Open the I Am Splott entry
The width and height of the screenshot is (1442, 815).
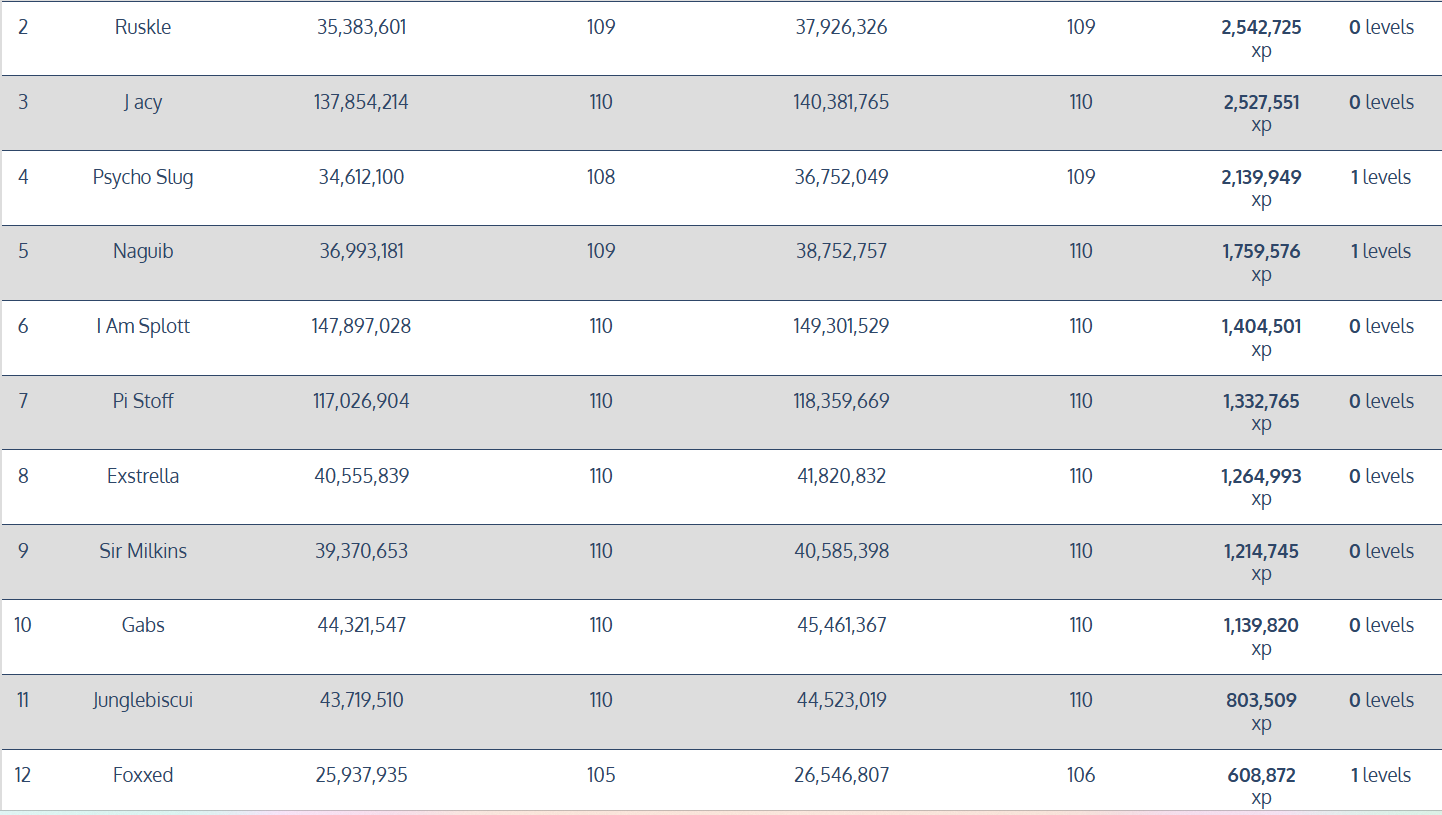[x=143, y=327]
